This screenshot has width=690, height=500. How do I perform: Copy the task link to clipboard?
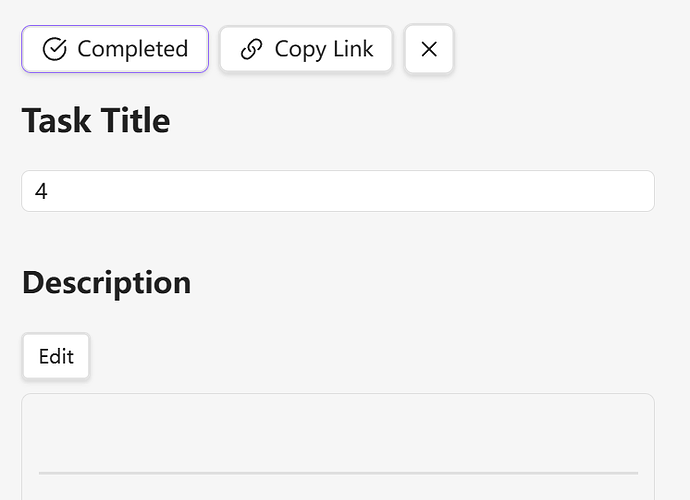click(306, 49)
